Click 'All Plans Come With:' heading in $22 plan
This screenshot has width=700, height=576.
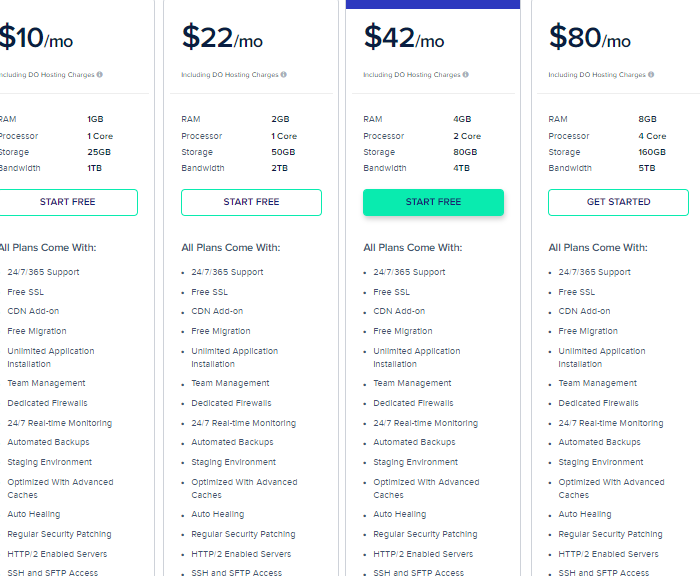click(x=231, y=248)
